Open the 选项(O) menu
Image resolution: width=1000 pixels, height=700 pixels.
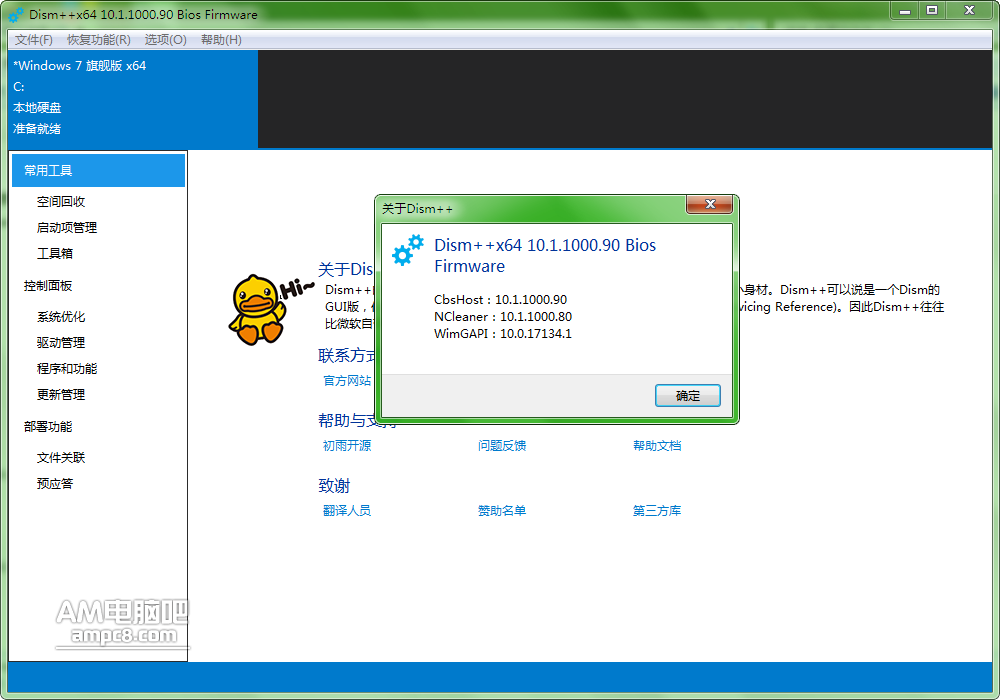pyautogui.click(x=165, y=40)
